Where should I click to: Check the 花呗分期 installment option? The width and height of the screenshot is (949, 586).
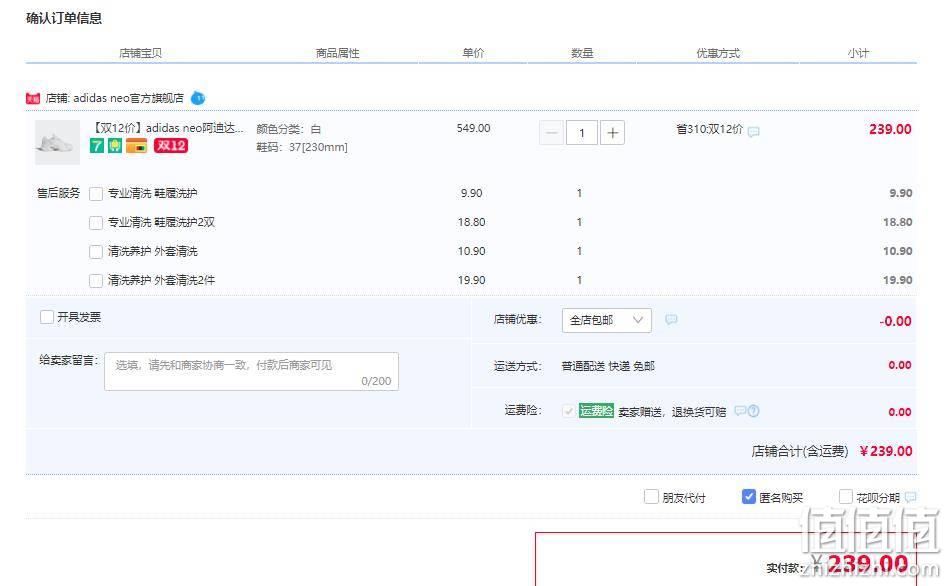pyautogui.click(x=846, y=497)
